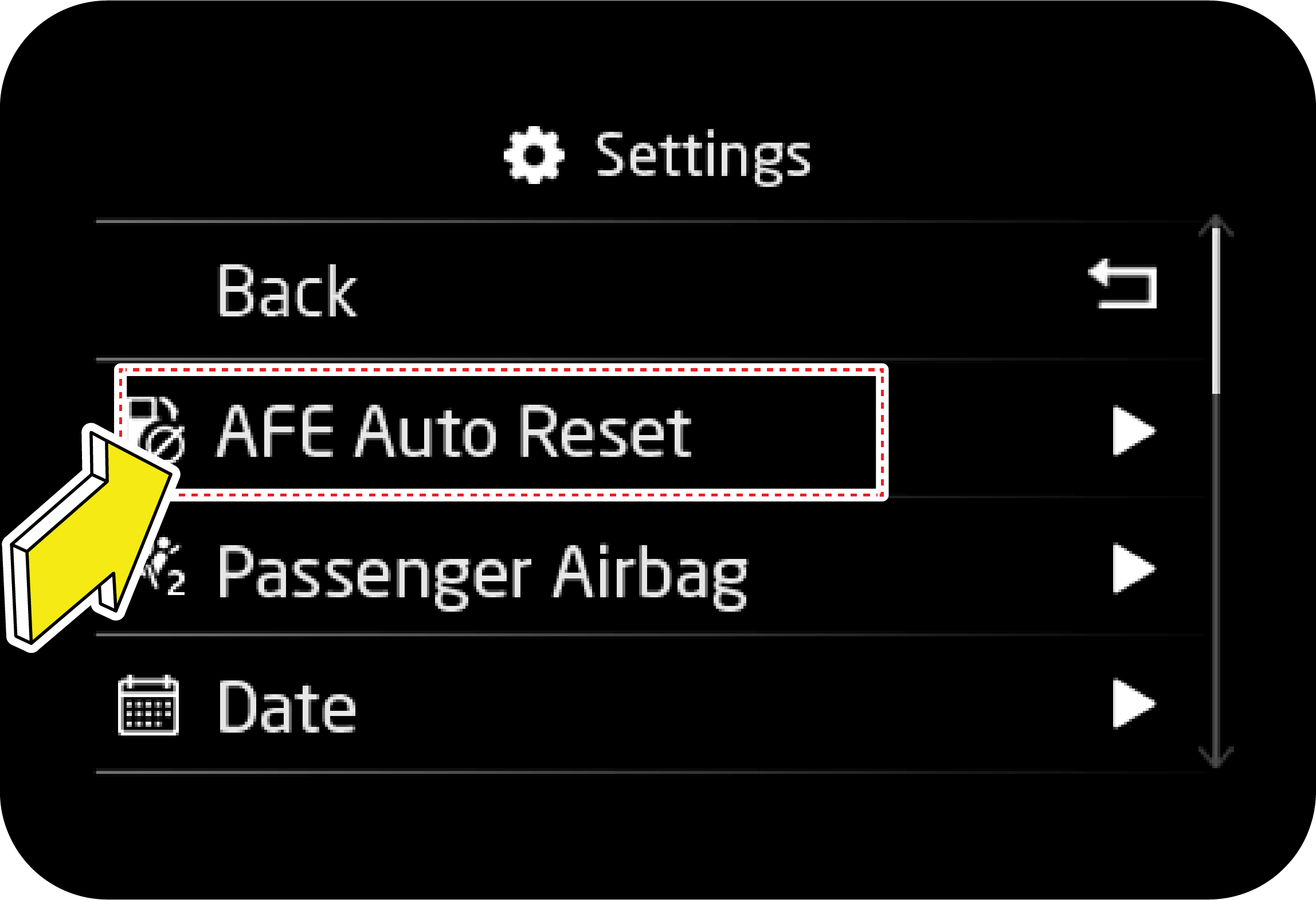This screenshot has width=1316, height=900.
Task: Open the Date setting label
Action: (287, 707)
